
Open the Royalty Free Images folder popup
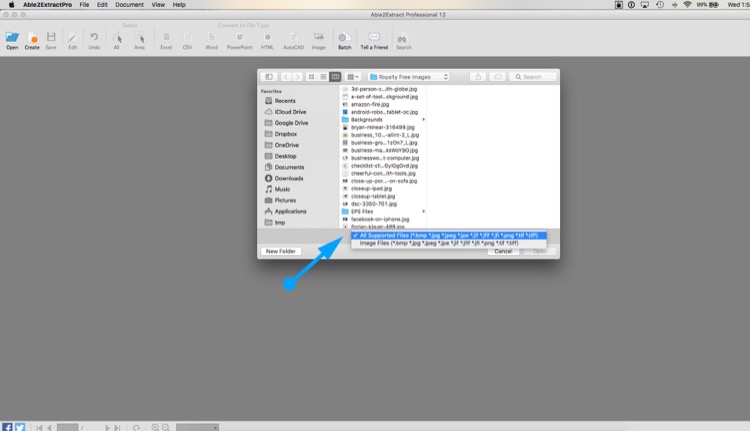click(x=408, y=77)
